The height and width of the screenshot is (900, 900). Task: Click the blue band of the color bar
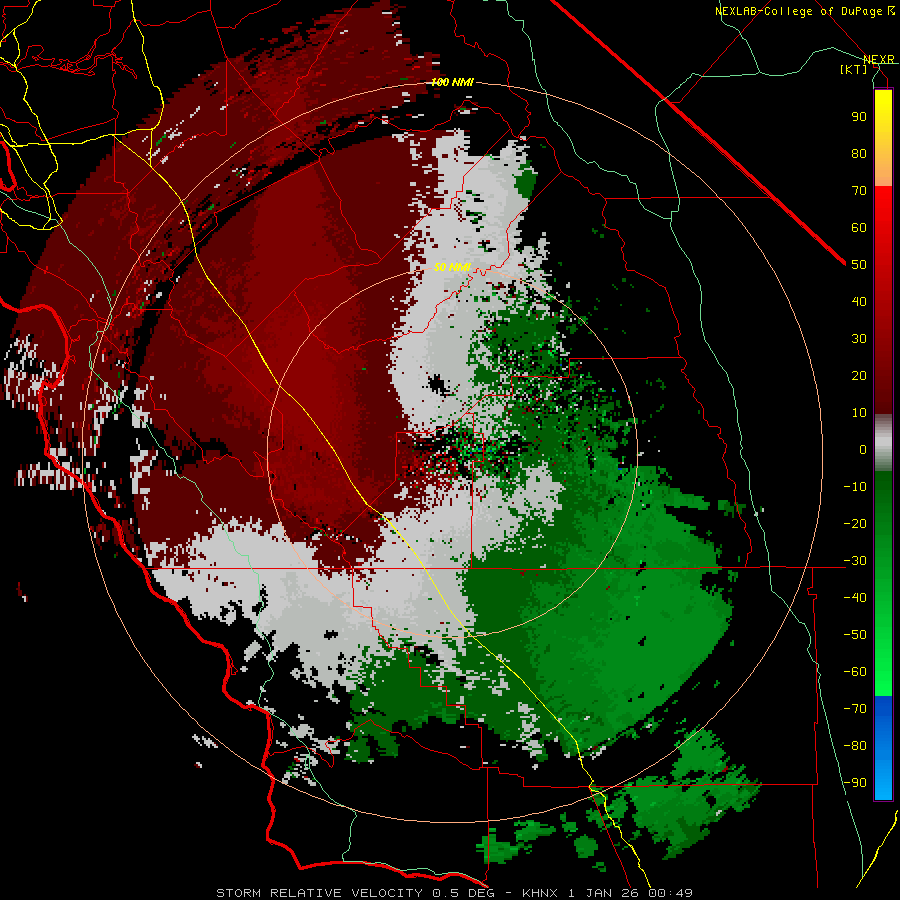(x=883, y=748)
